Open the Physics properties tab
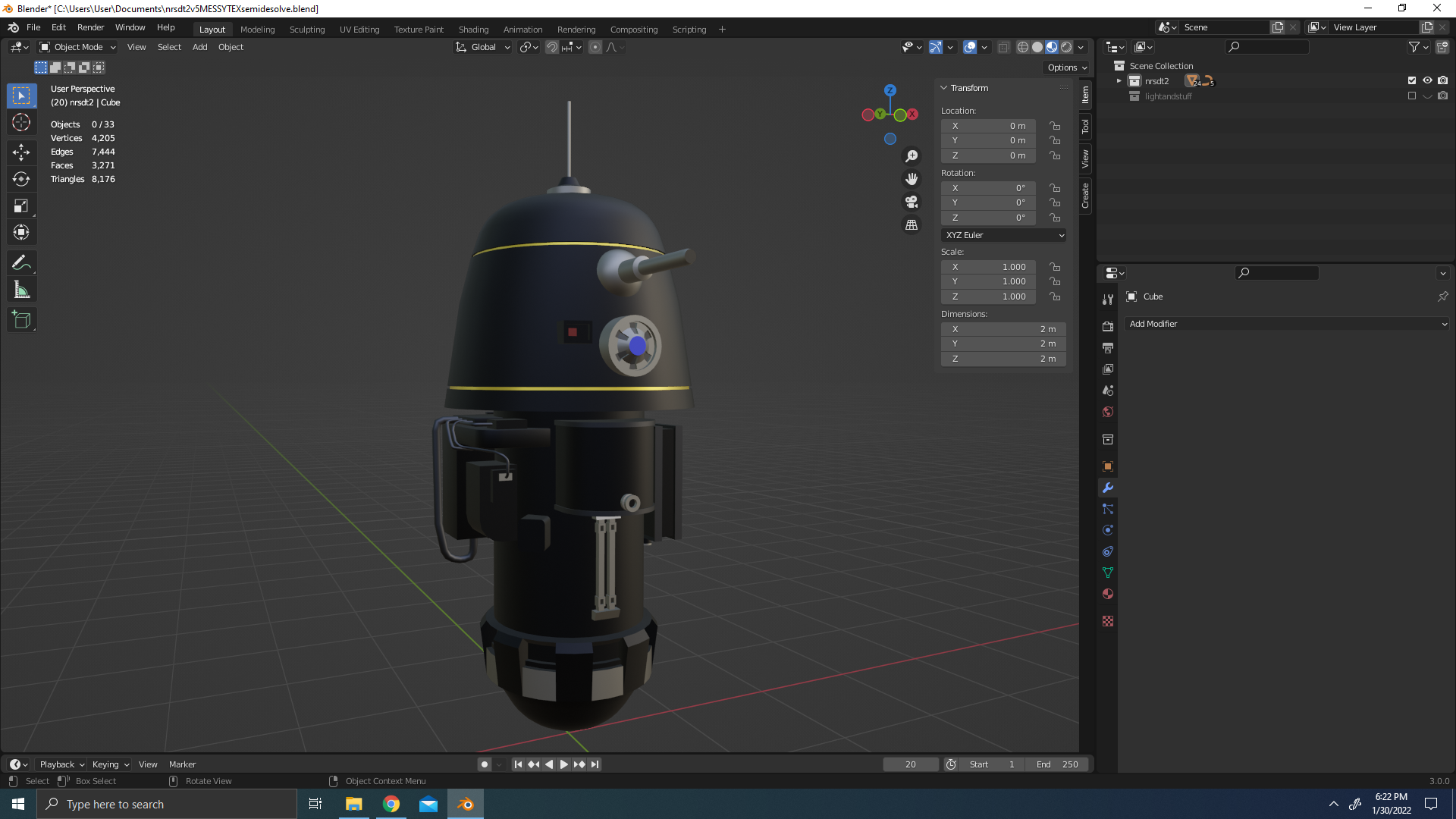 pyautogui.click(x=1108, y=530)
